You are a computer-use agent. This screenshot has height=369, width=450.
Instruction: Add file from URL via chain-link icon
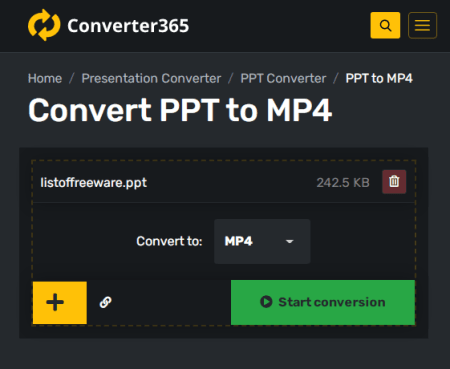(106, 302)
